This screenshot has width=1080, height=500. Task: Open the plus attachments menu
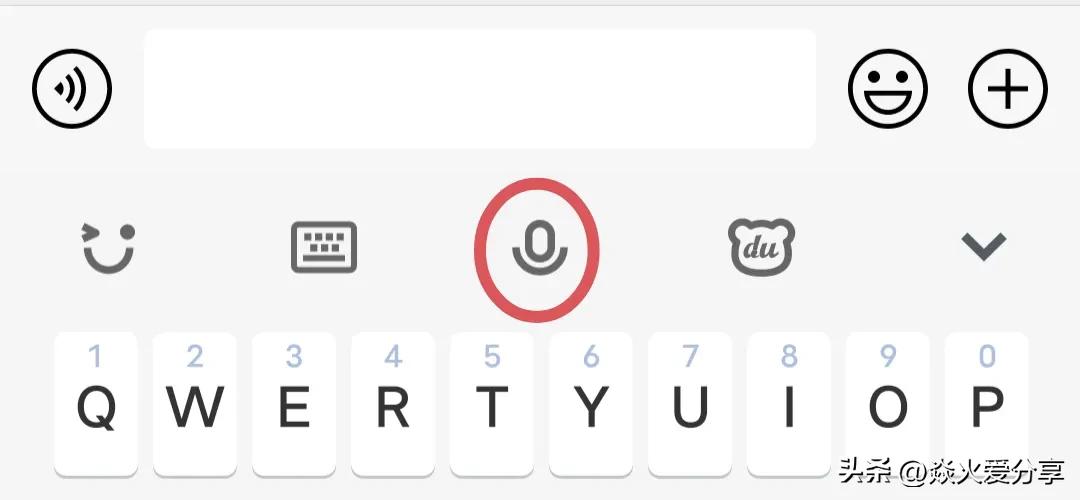point(1008,89)
